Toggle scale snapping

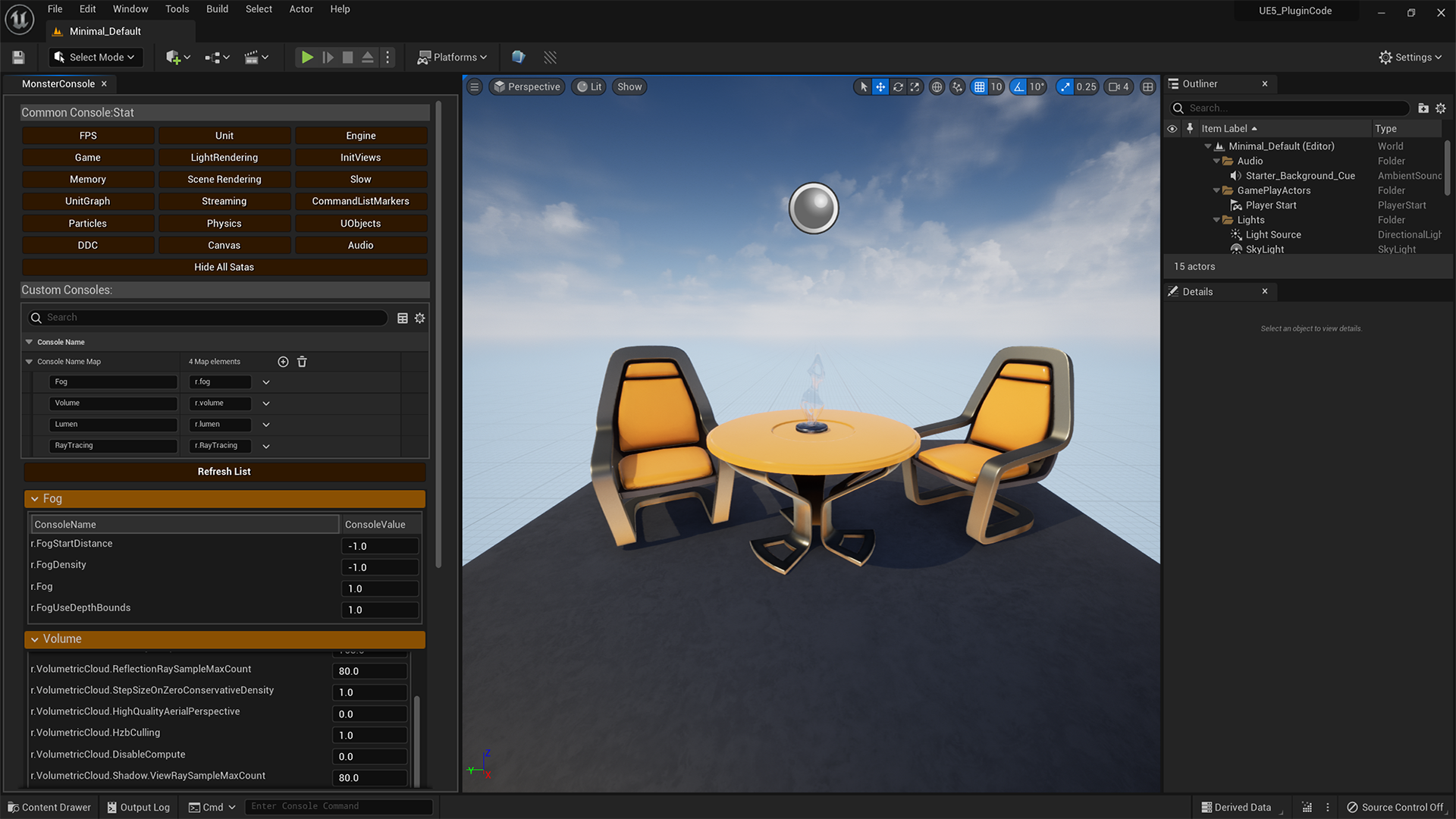pos(1066,86)
